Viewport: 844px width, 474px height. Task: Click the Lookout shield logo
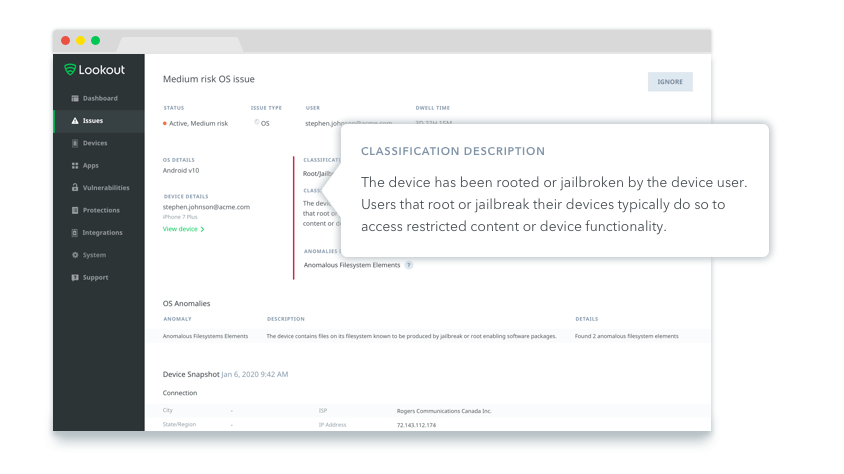coord(70,70)
